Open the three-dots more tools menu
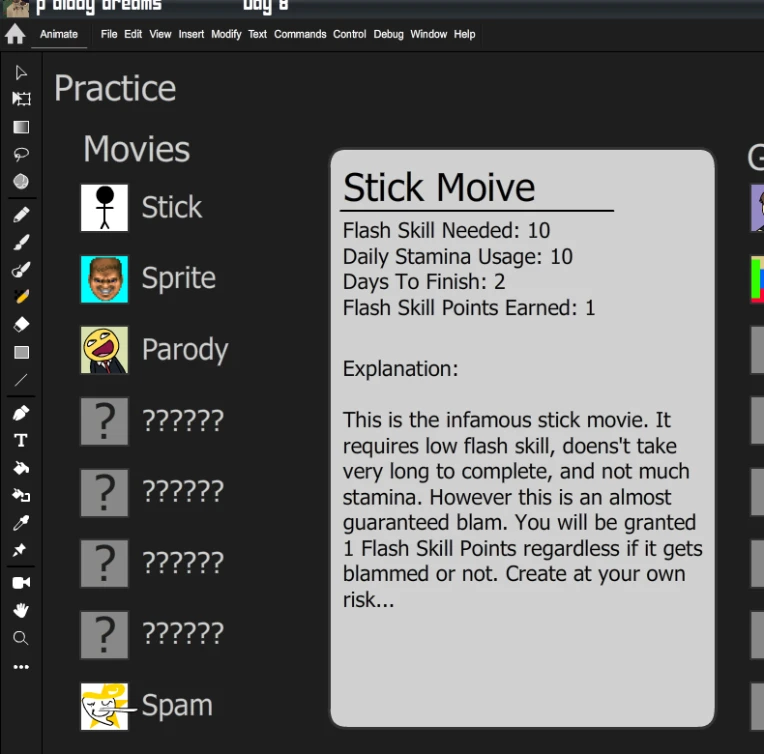The height and width of the screenshot is (754, 764). (x=21, y=667)
